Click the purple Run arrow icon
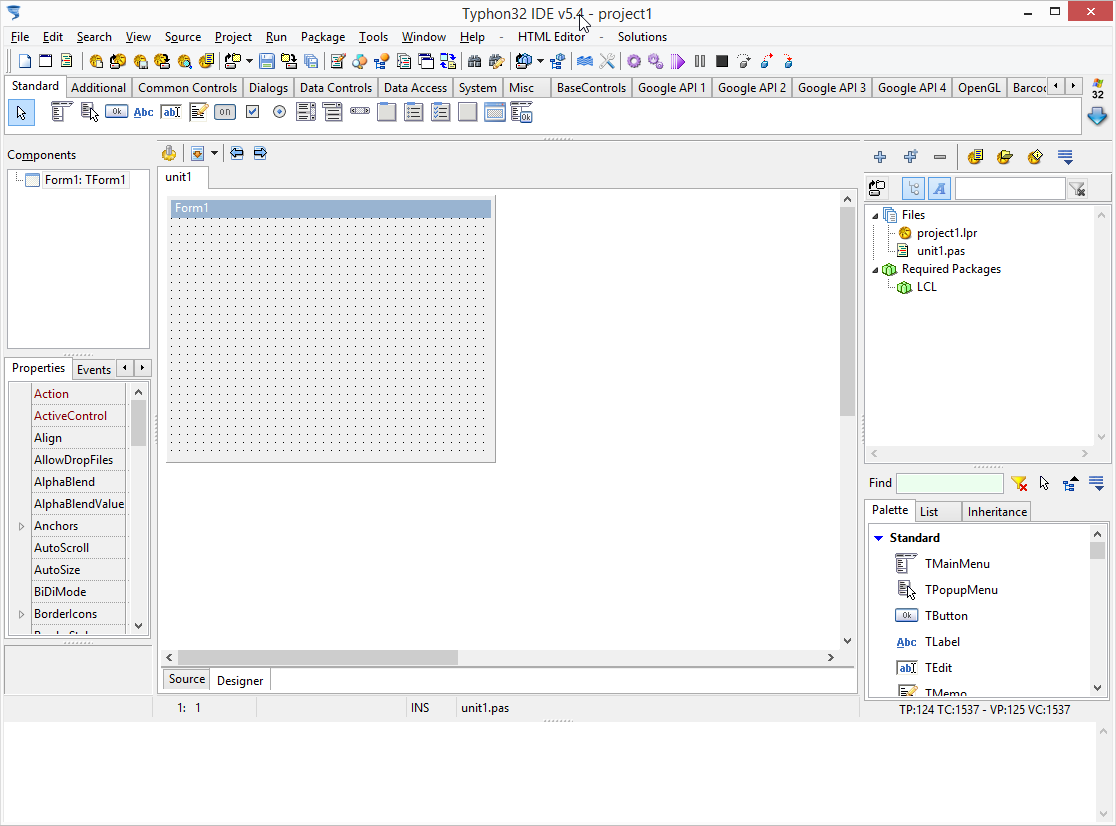1116x826 pixels. tap(678, 62)
